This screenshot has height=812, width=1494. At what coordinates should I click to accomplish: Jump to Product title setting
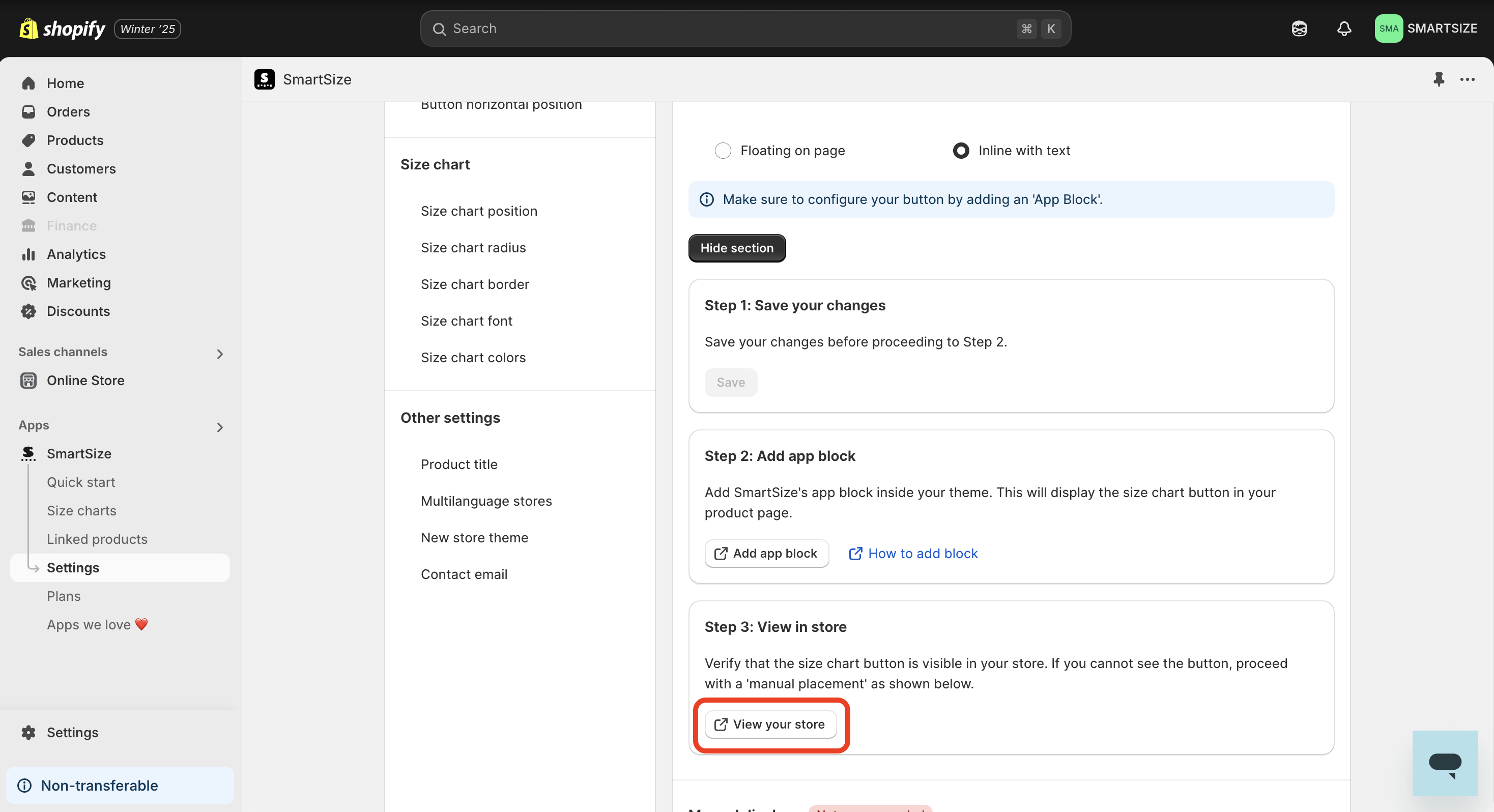pos(459,464)
